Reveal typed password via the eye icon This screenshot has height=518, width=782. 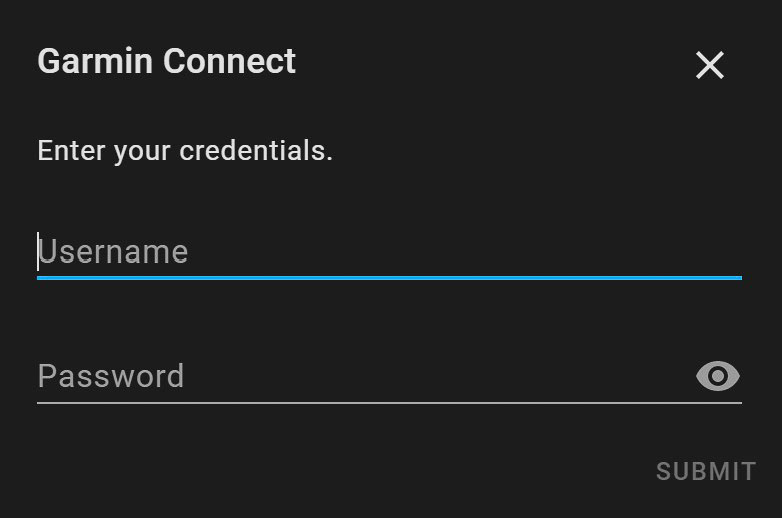pyautogui.click(x=717, y=376)
